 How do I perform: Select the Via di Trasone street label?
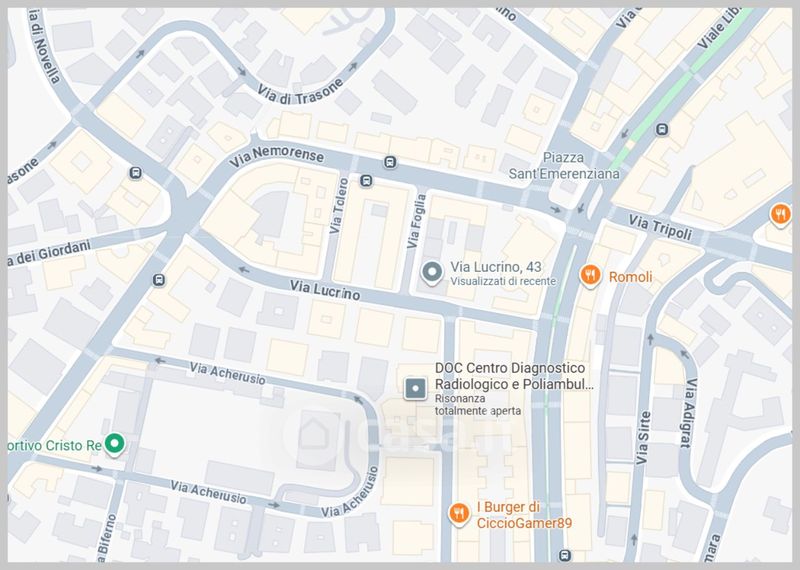pos(299,92)
